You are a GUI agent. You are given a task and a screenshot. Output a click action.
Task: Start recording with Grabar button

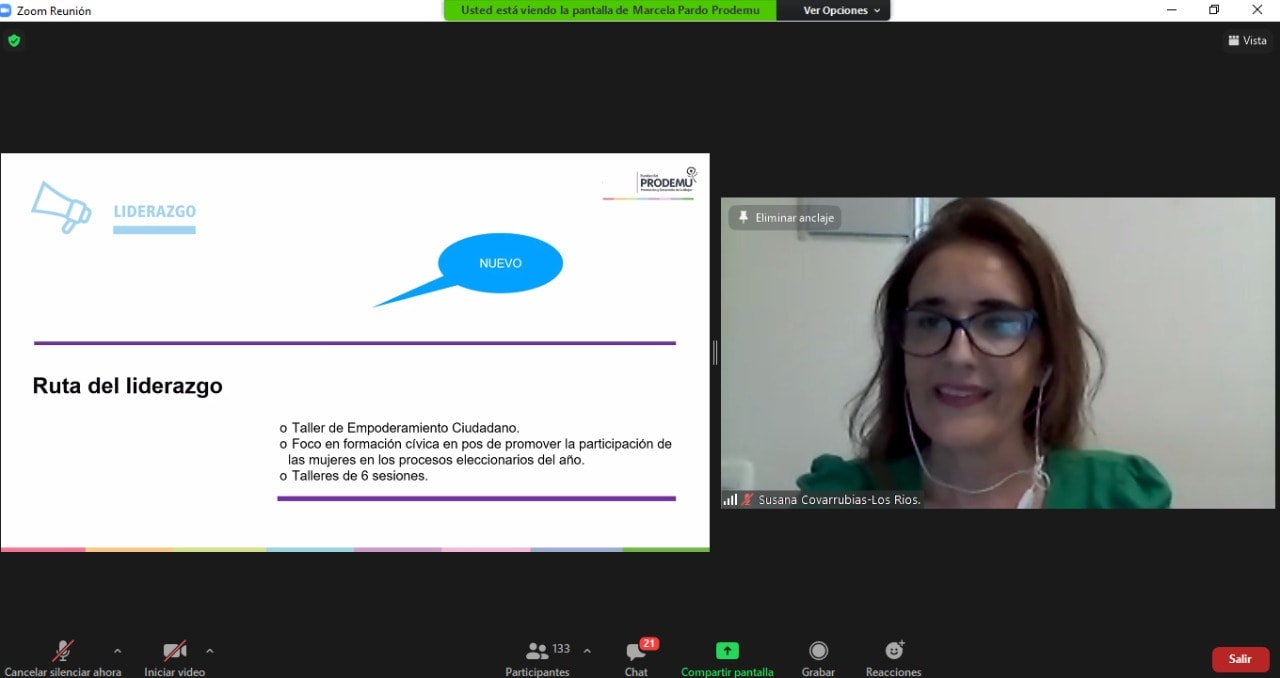coord(818,652)
